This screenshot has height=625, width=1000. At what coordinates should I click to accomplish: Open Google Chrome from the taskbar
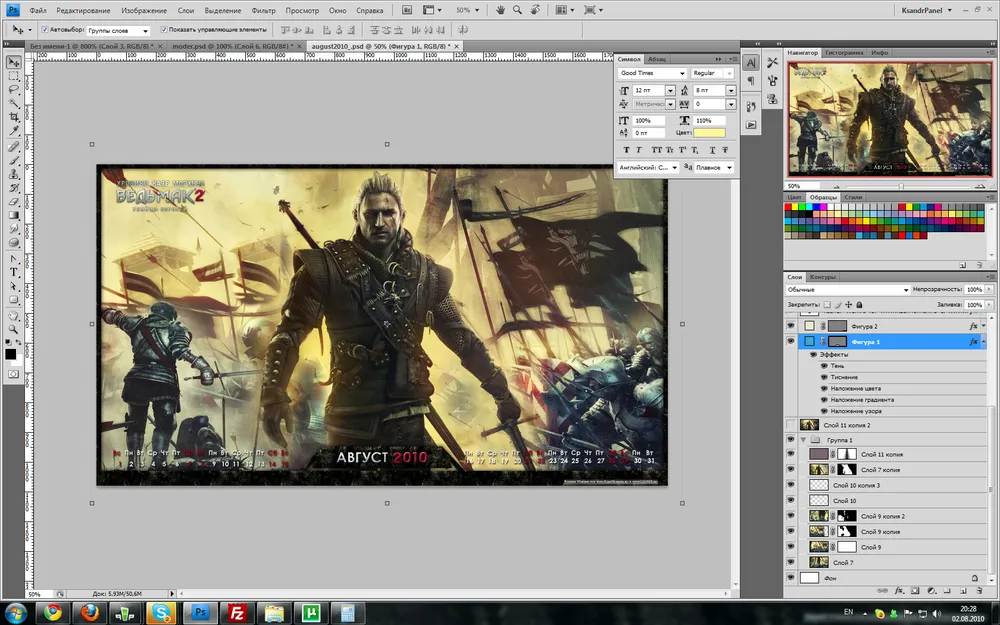[x=51, y=612]
